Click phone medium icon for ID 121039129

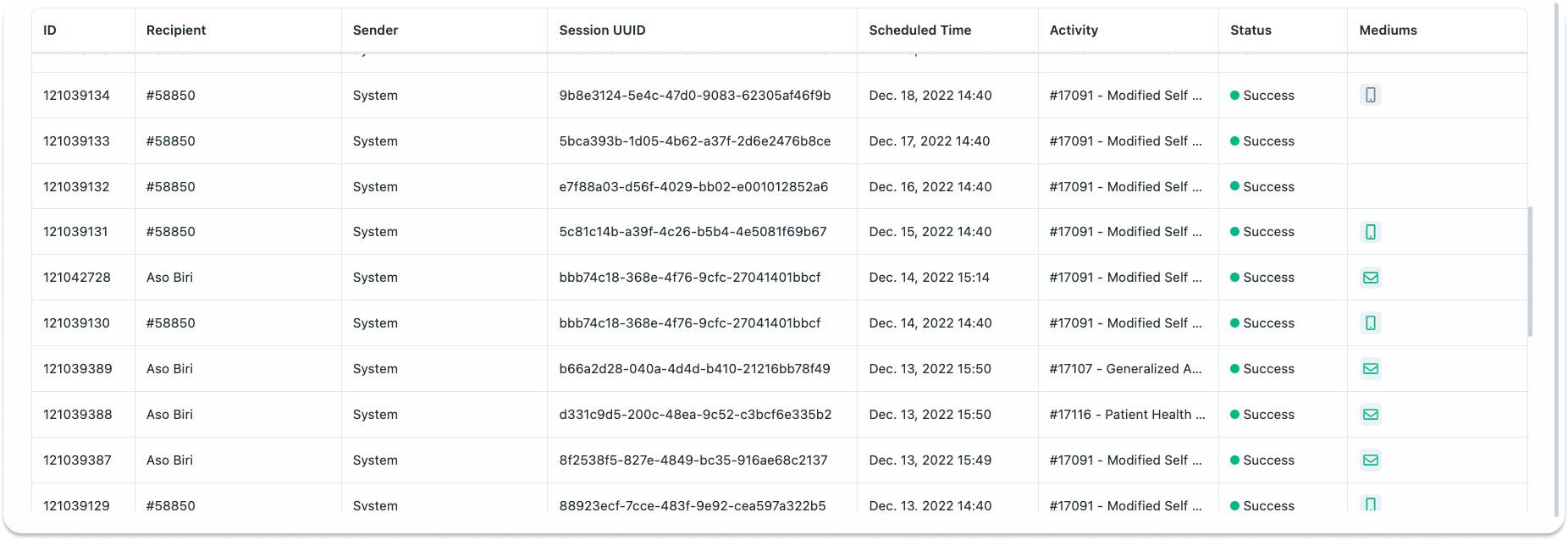point(1370,504)
